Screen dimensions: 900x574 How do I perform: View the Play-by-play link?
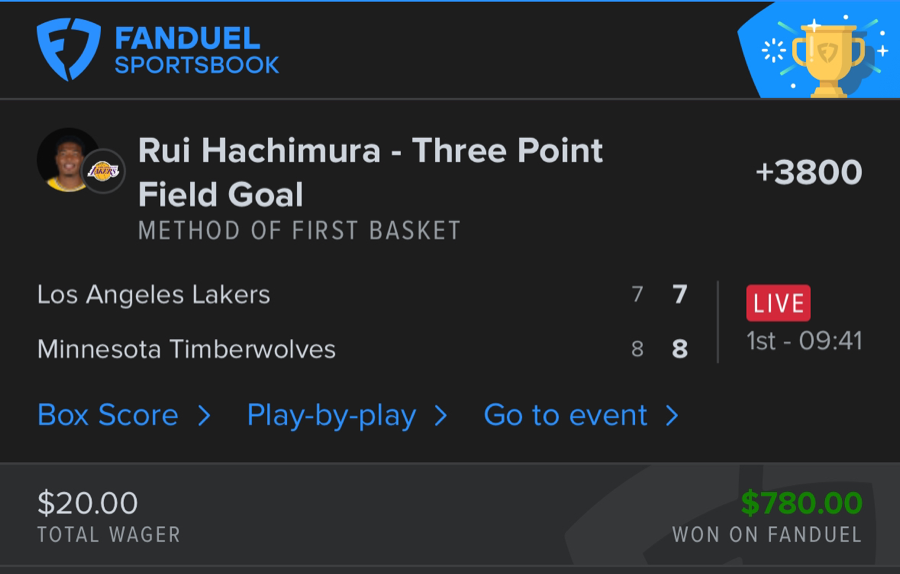332,415
